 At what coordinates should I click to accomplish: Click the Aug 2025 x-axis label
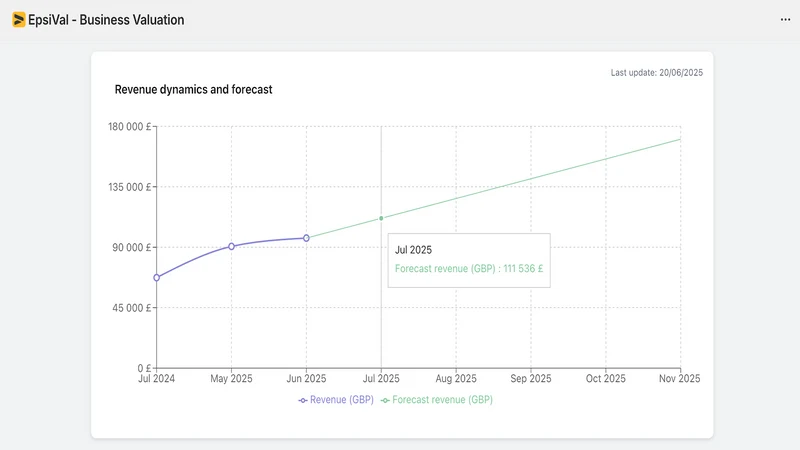(456, 379)
